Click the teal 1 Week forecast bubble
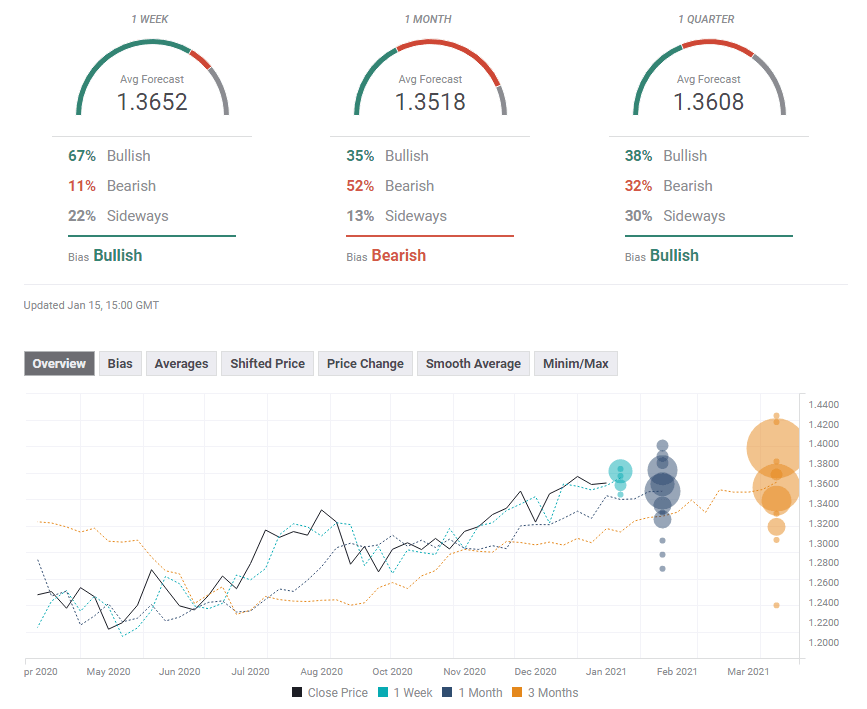Screen dimensions: 867x709 (621, 471)
